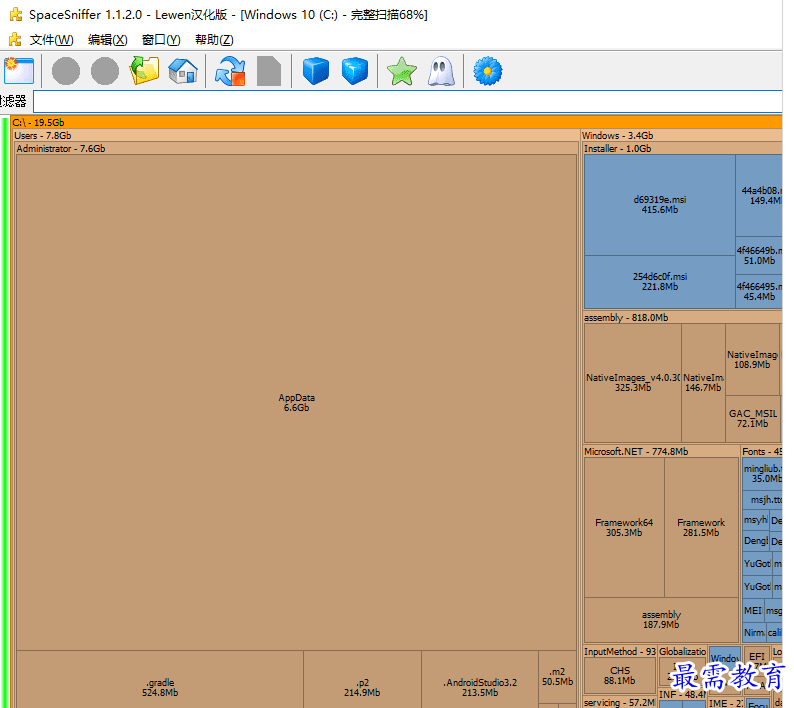Select the 44a4b08 149.4Mb file block
The image size is (794, 708).
(x=759, y=195)
